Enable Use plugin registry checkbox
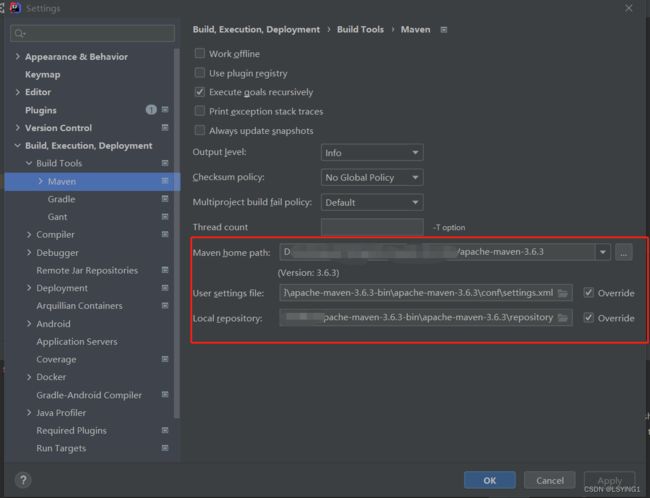The image size is (650, 498). coord(200,73)
